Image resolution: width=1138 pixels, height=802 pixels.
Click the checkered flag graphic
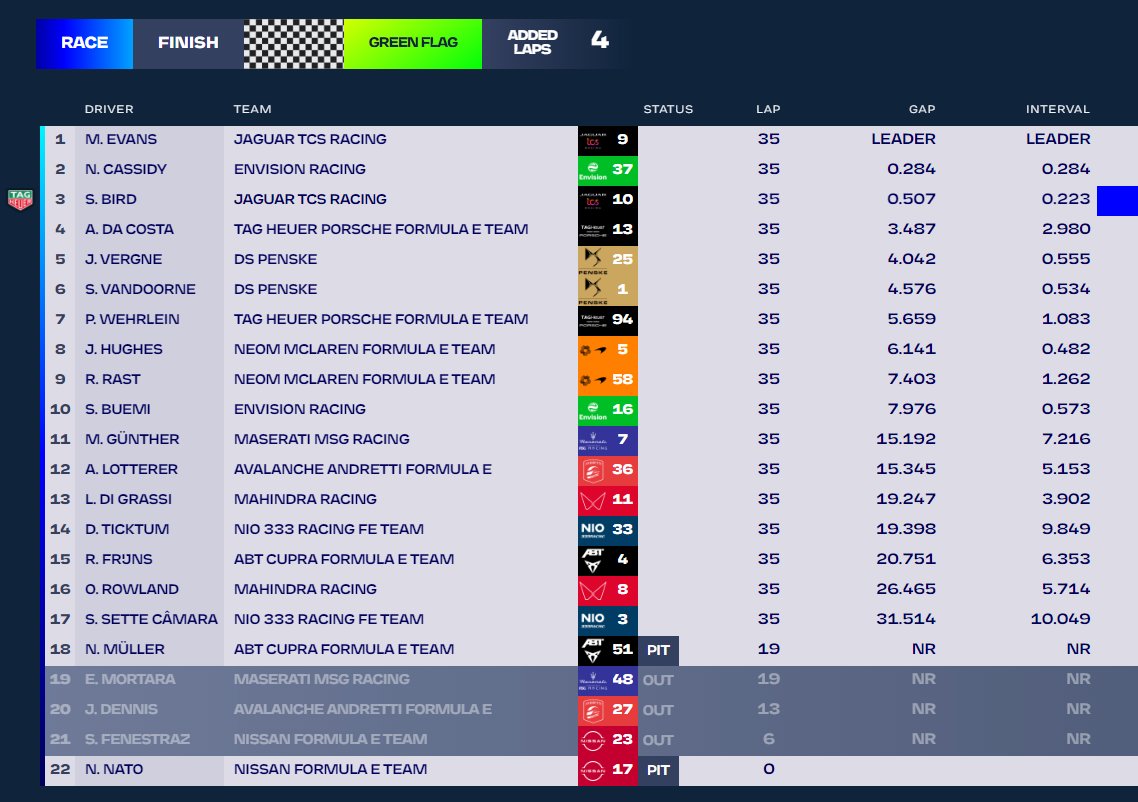[x=293, y=44]
